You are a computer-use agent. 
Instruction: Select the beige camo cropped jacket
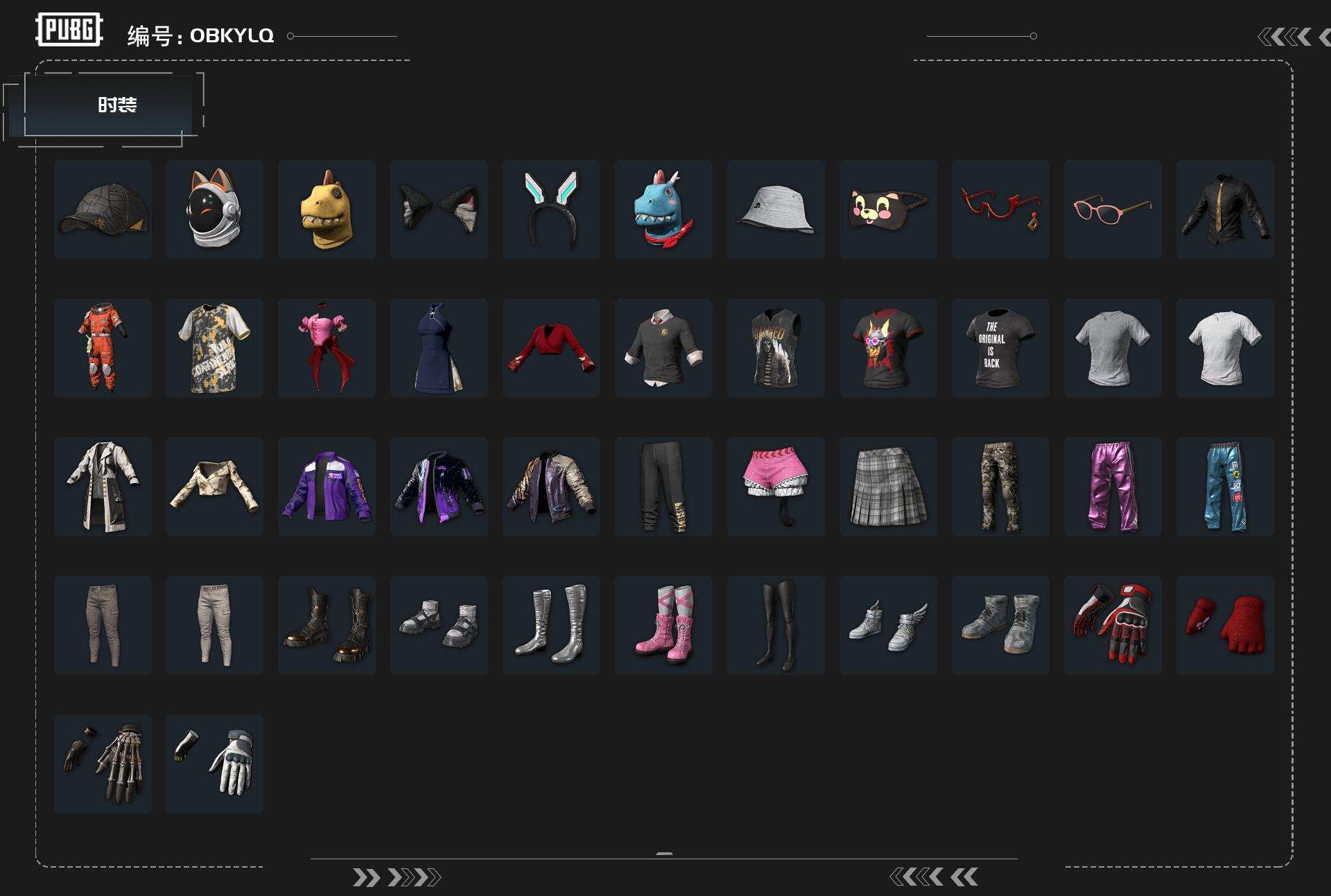[x=214, y=486]
